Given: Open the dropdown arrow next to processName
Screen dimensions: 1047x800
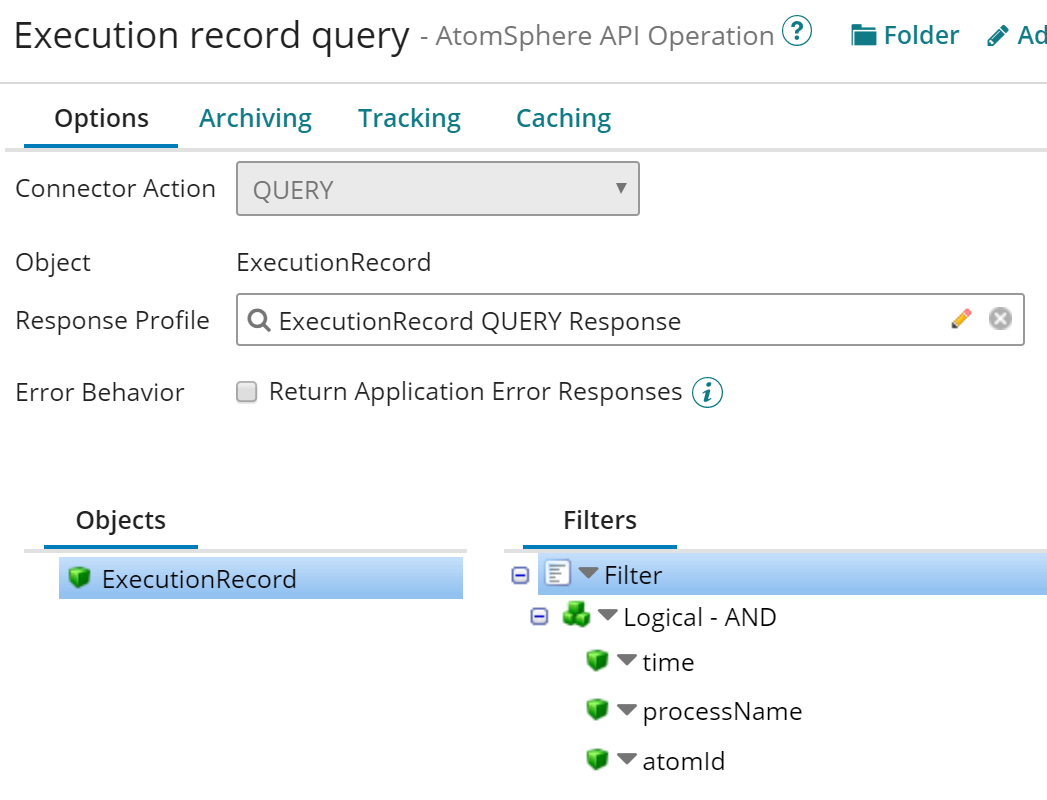Looking at the screenshot, I should pos(627,710).
